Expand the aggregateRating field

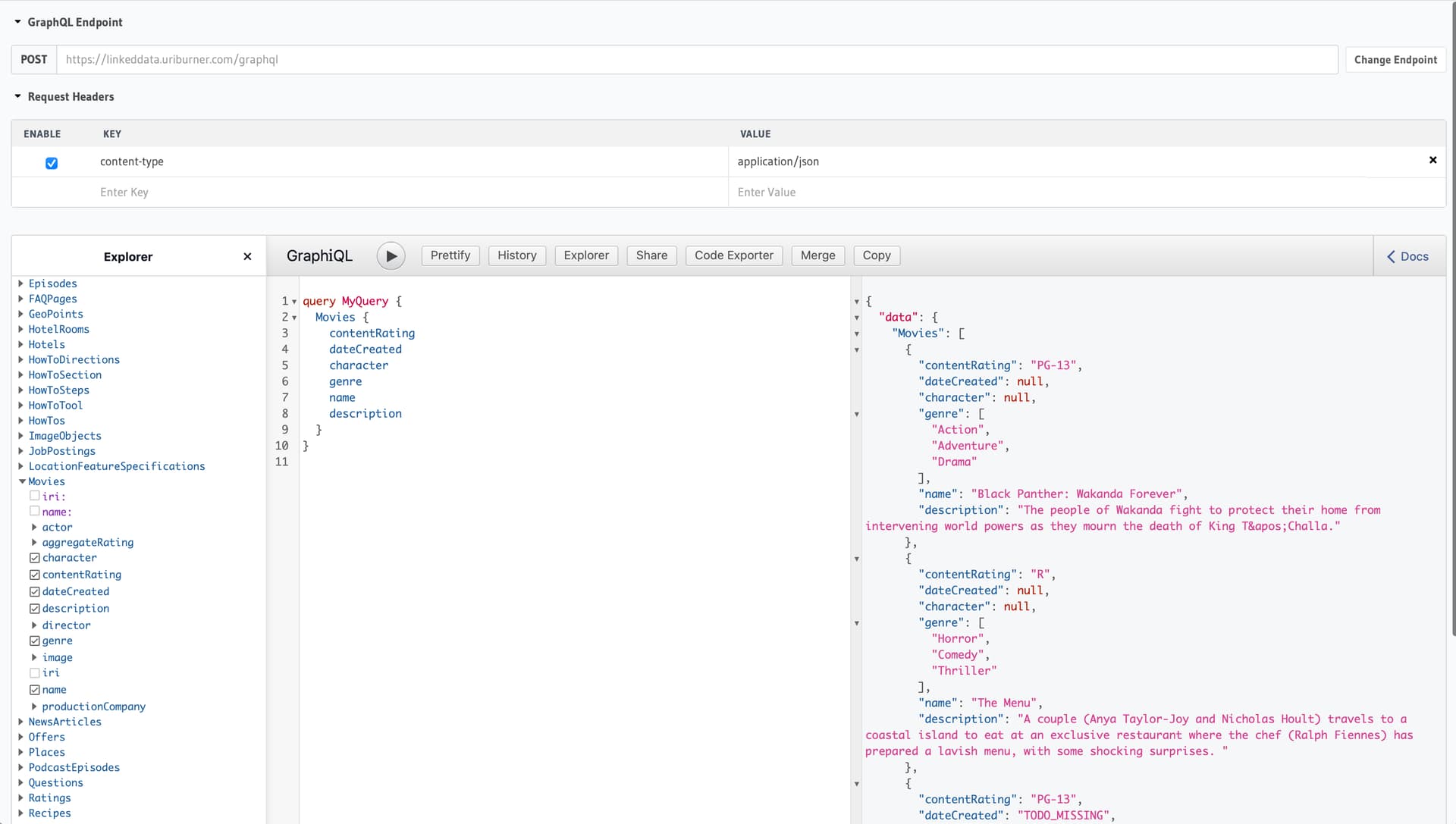(x=34, y=542)
